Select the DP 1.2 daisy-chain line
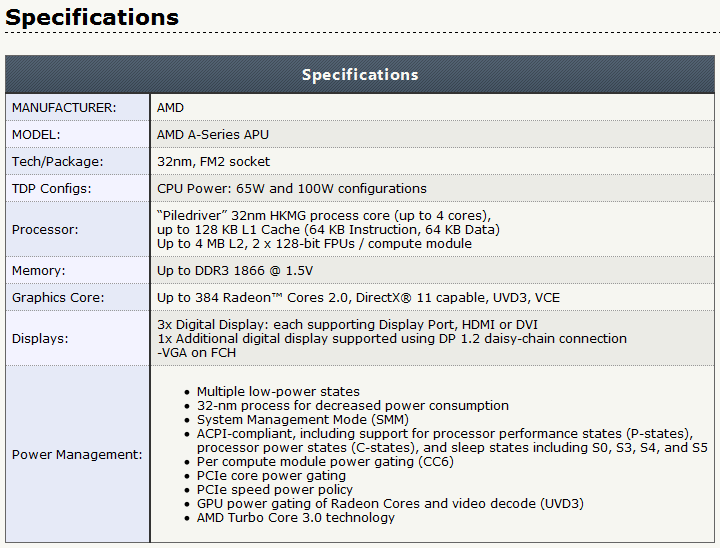Viewport: 720px width, 548px height. click(392, 339)
